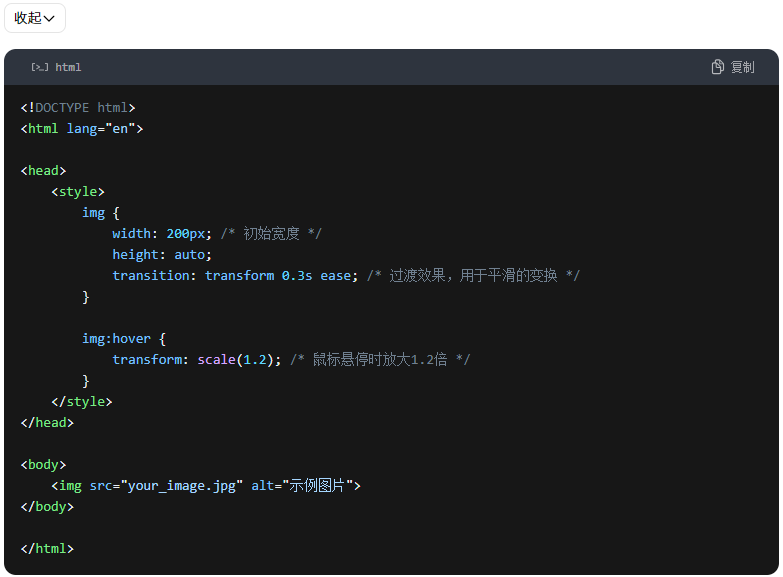Click the 初始宽度 comment
The image size is (783, 577).
[270, 234]
